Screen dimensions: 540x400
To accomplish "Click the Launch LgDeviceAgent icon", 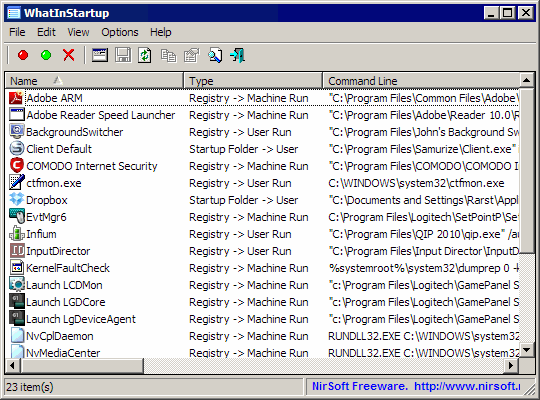I will (17, 319).
